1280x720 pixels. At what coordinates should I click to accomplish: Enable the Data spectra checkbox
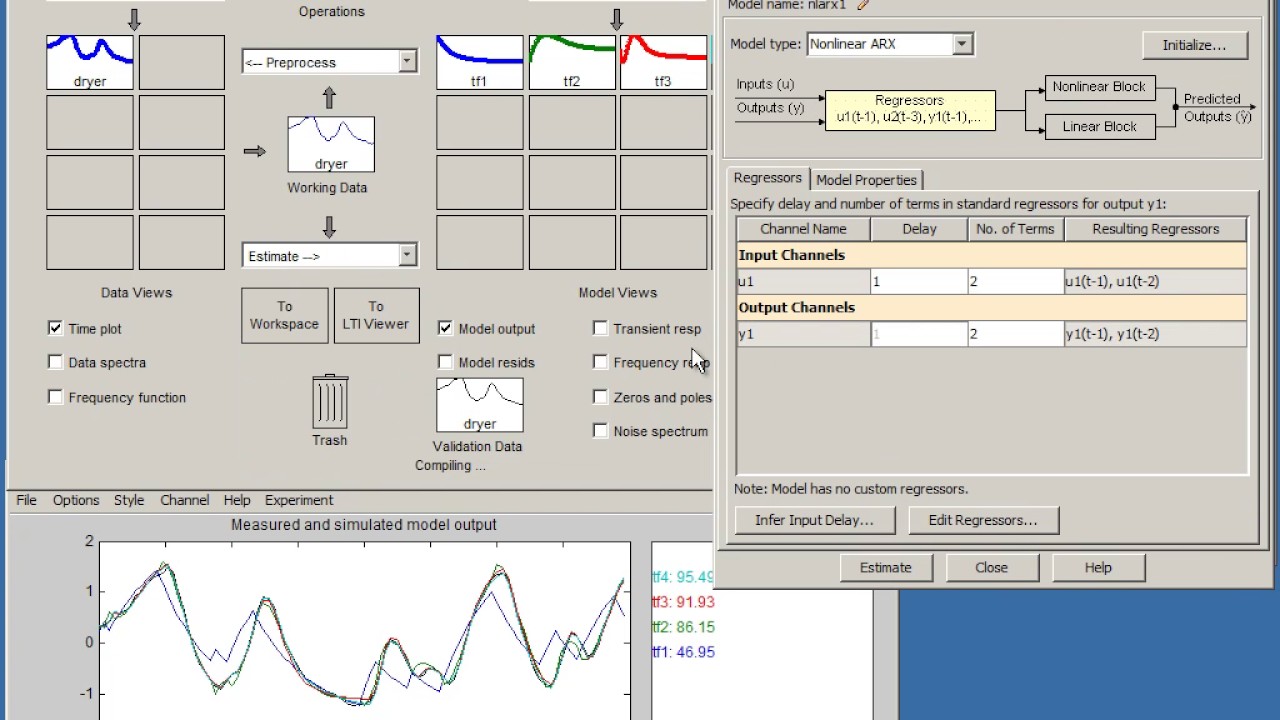coord(55,362)
